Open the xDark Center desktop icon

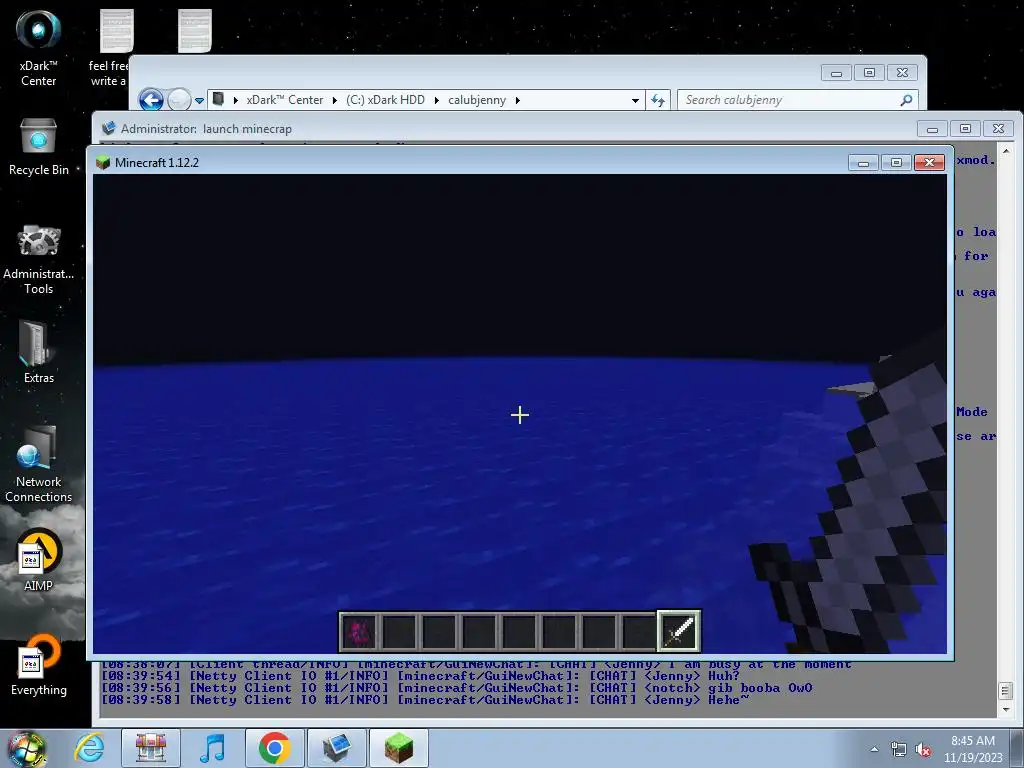tap(39, 47)
